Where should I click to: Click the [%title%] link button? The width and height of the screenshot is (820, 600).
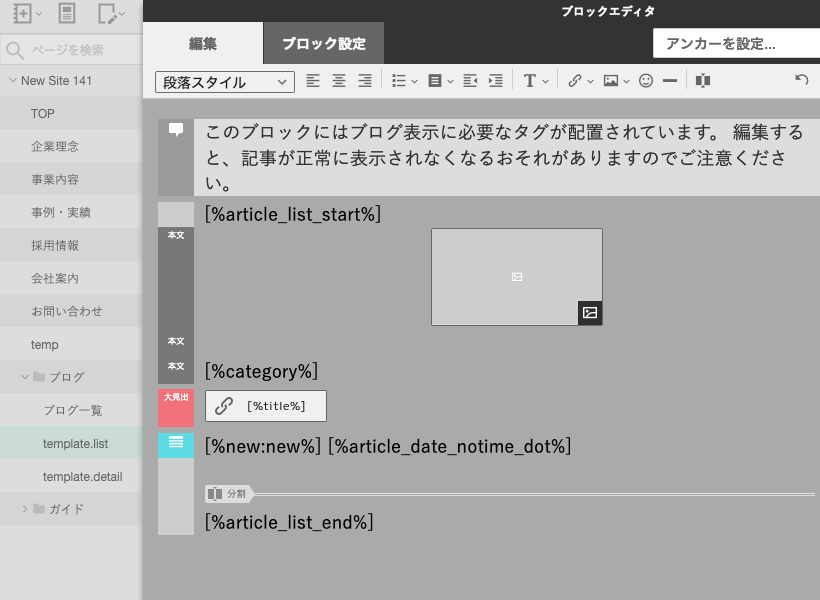(x=266, y=406)
